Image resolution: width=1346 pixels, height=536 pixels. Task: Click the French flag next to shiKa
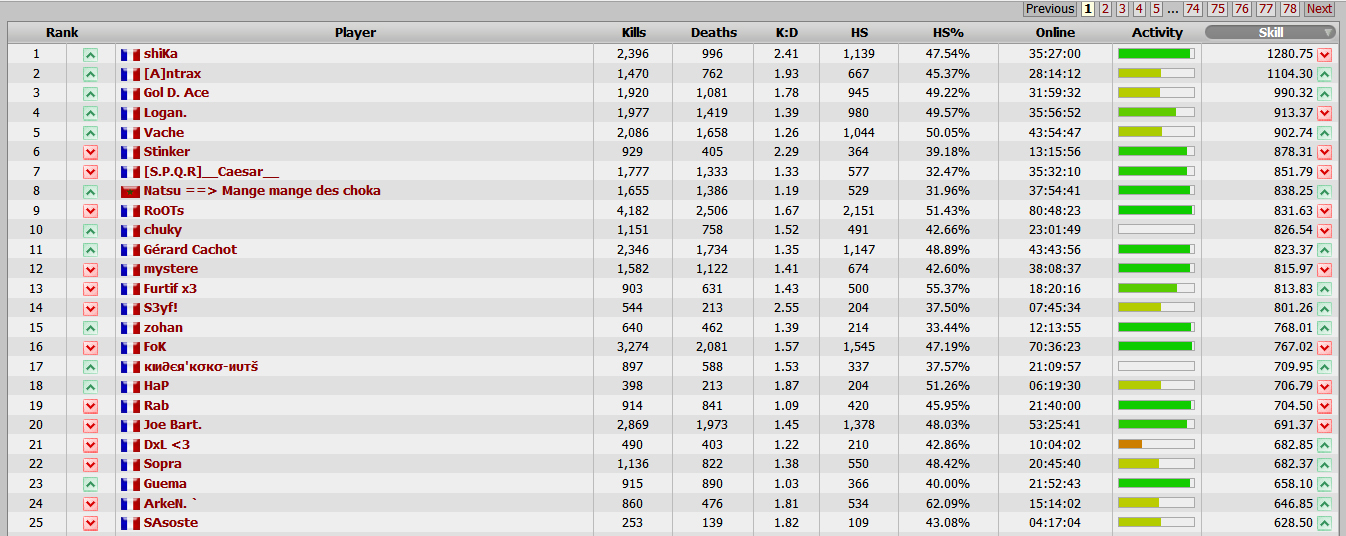(130, 54)
